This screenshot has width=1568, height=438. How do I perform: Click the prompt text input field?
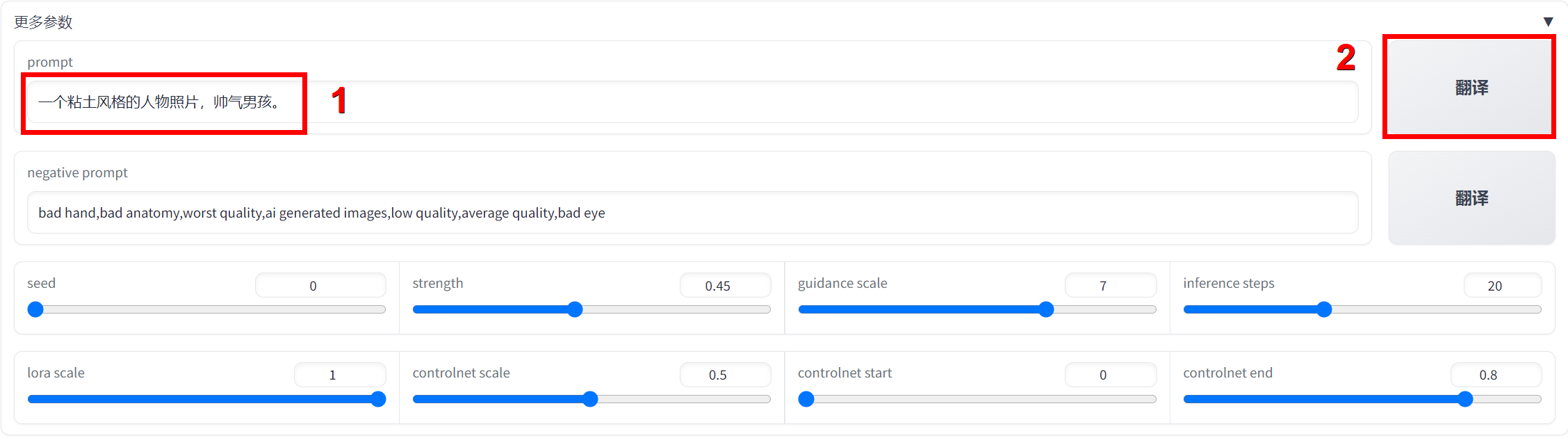[695, 102]
